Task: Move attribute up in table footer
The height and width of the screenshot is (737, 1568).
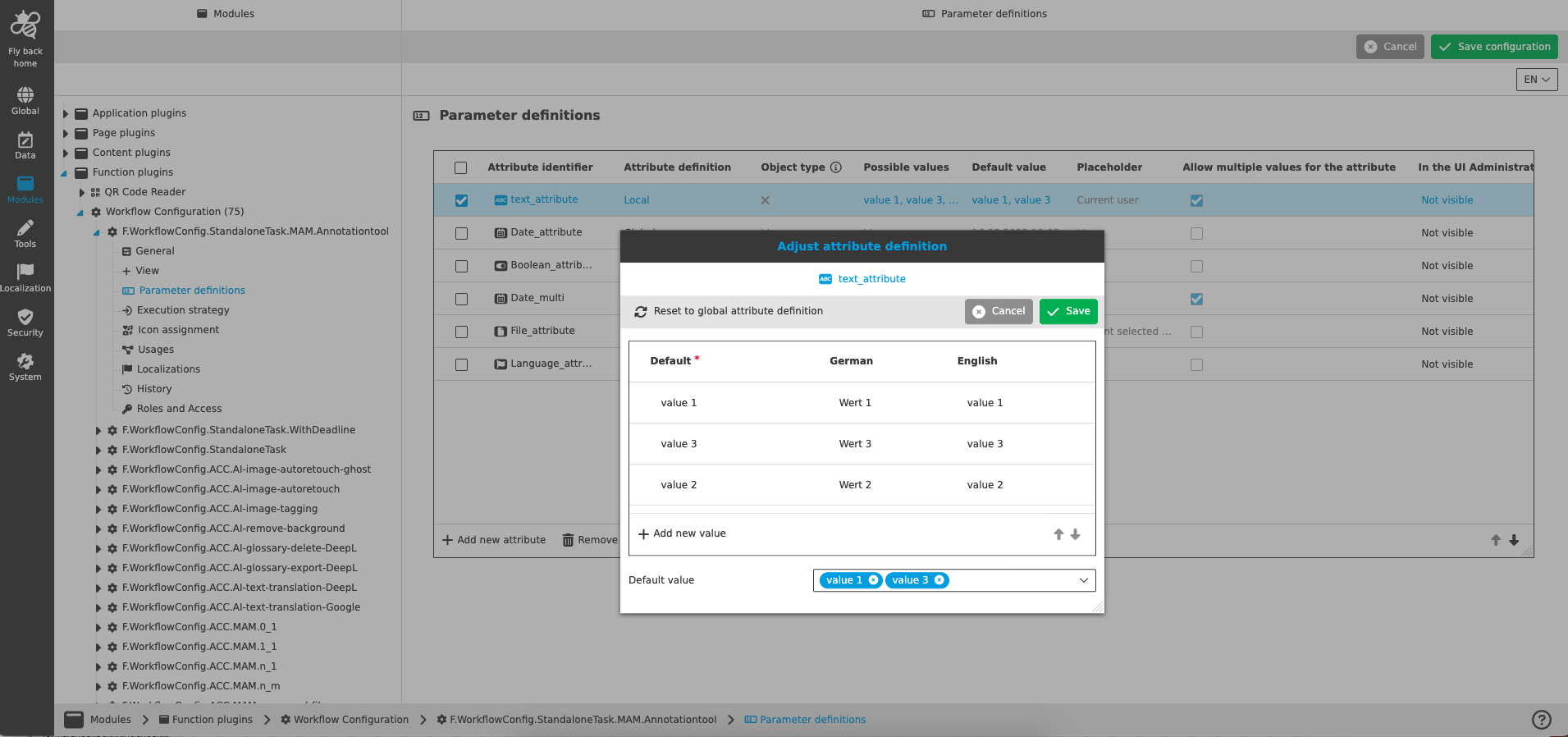Action: pyautogui.click(x=1496, y=540)
